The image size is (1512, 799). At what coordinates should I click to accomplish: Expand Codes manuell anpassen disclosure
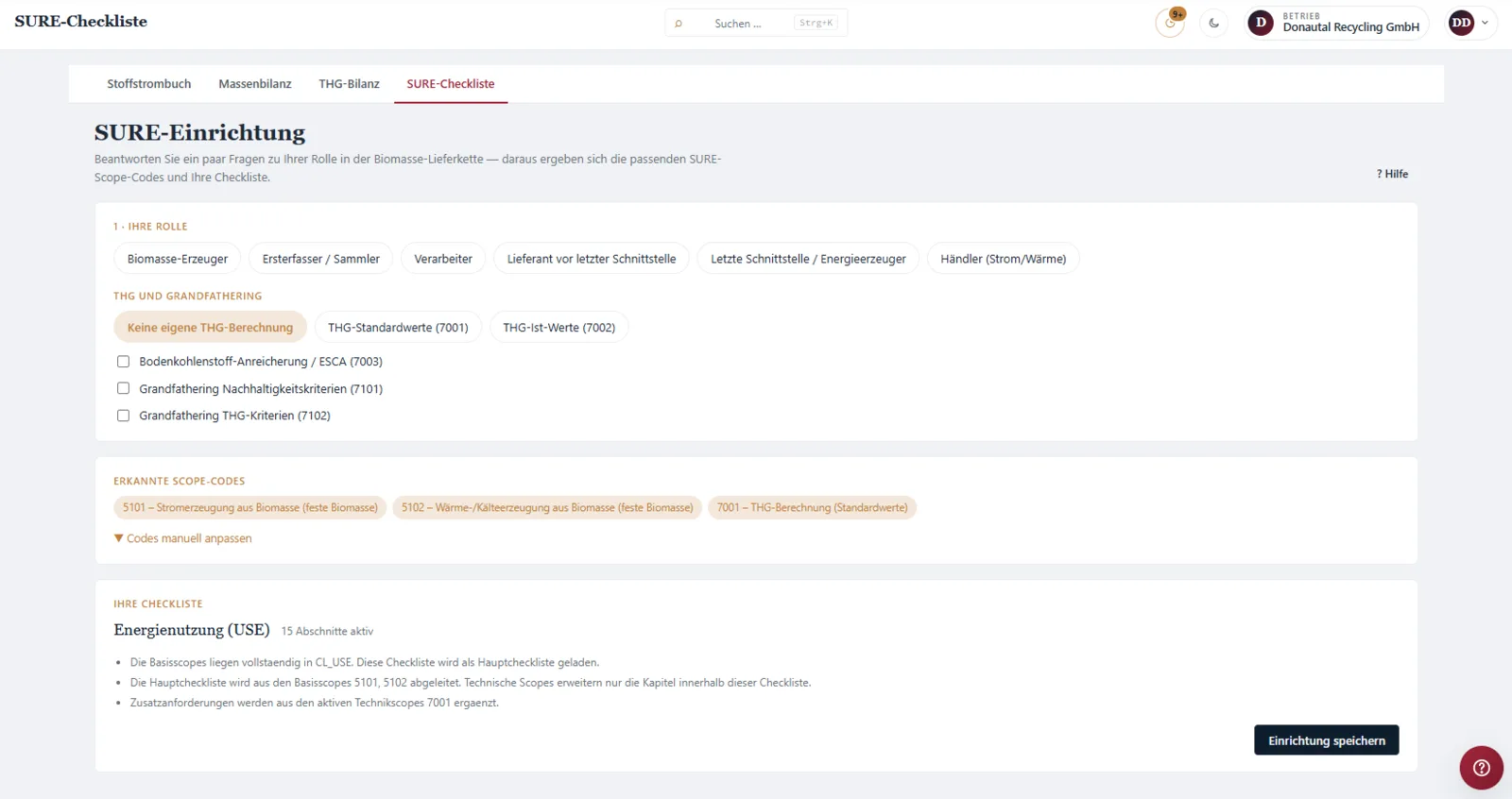182,538
